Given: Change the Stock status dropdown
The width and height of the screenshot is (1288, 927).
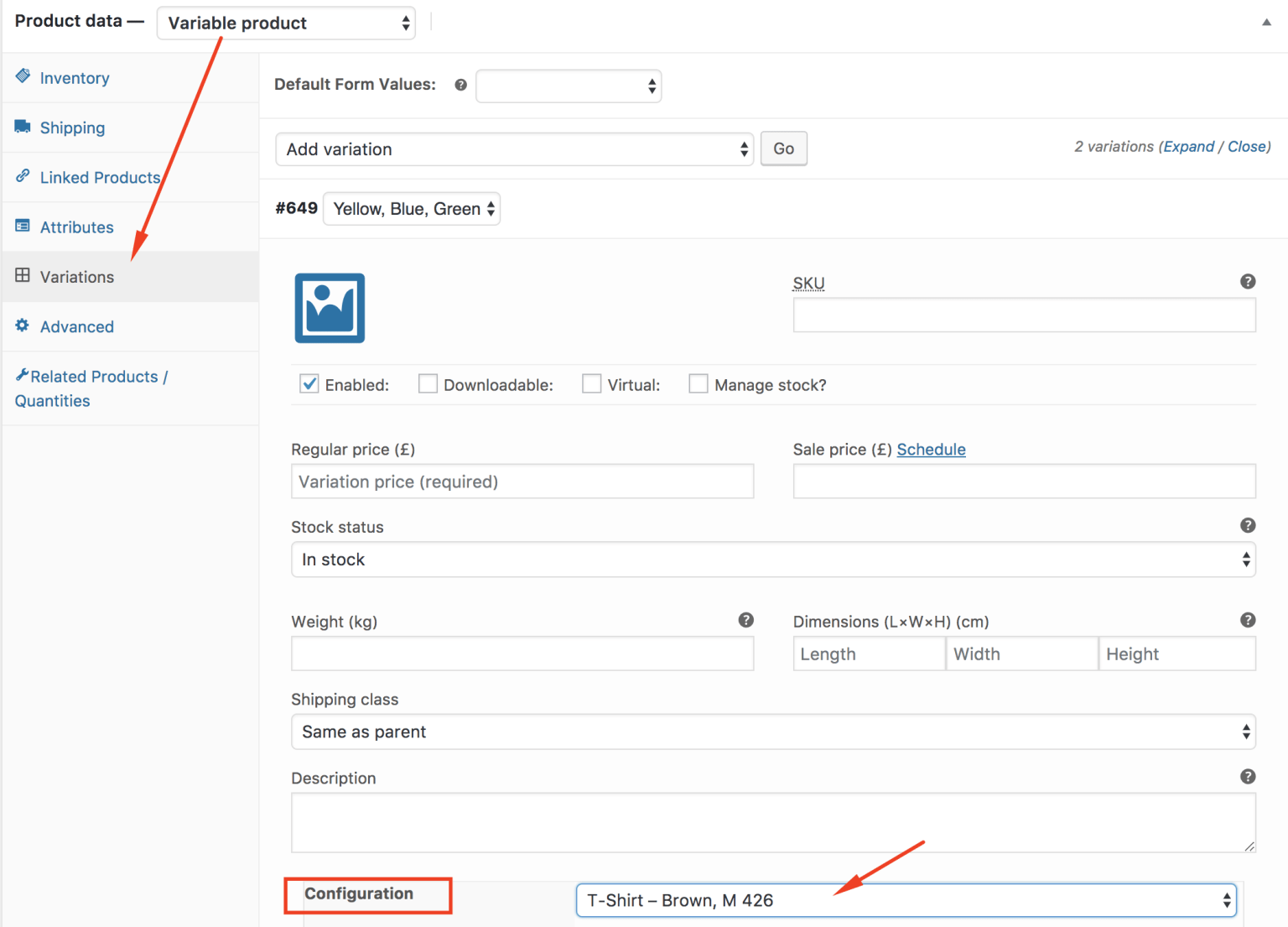Looking at the screenshot, I should pyautogui.click(x=771, y=559).
